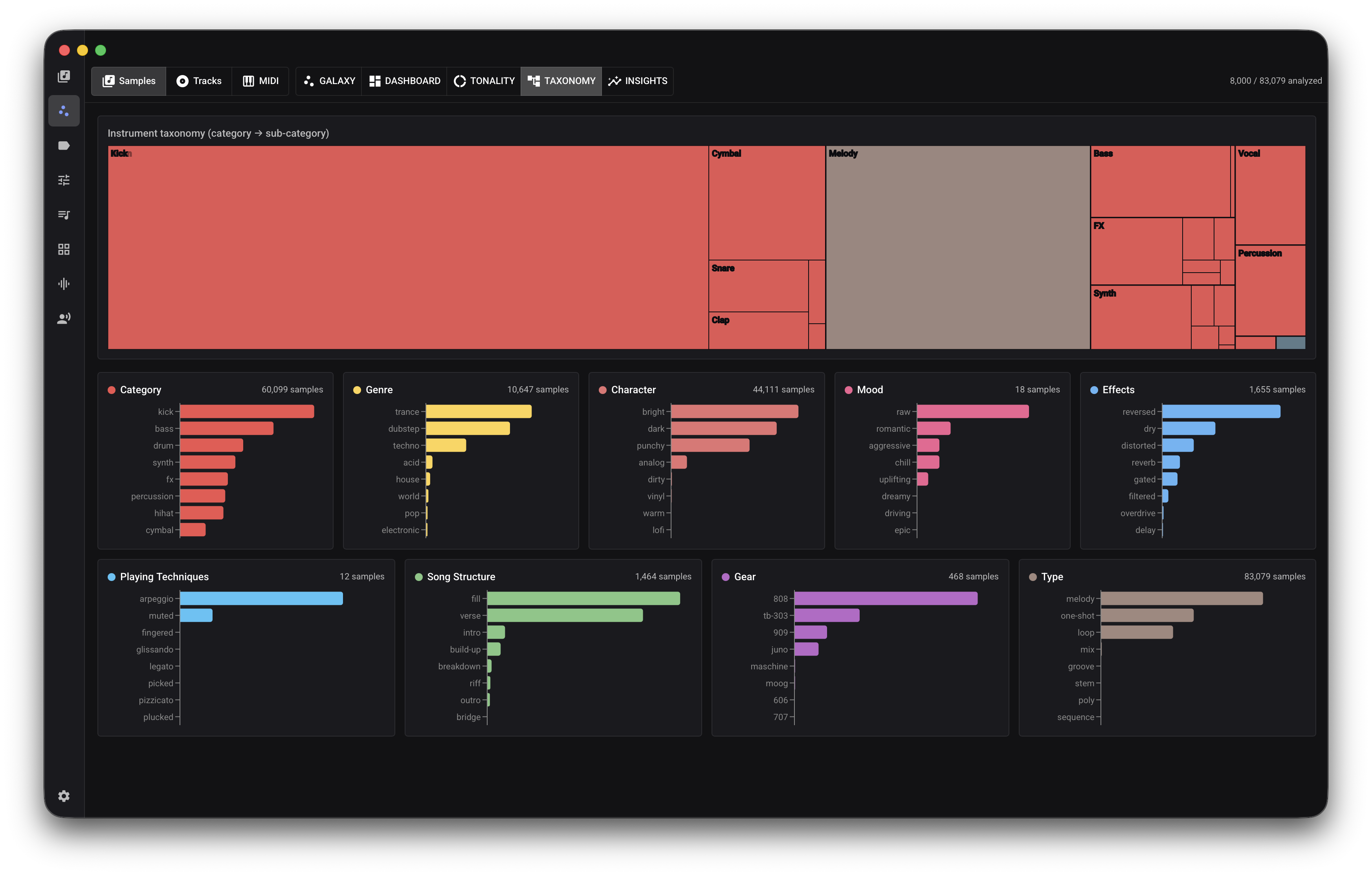
Task: Open the tag label sidebar icon
Action: [x=64, y=146]
